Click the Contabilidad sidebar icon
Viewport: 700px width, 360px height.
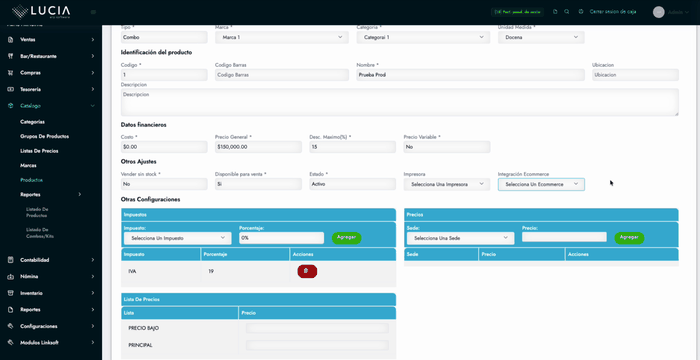tap(11, 260)
